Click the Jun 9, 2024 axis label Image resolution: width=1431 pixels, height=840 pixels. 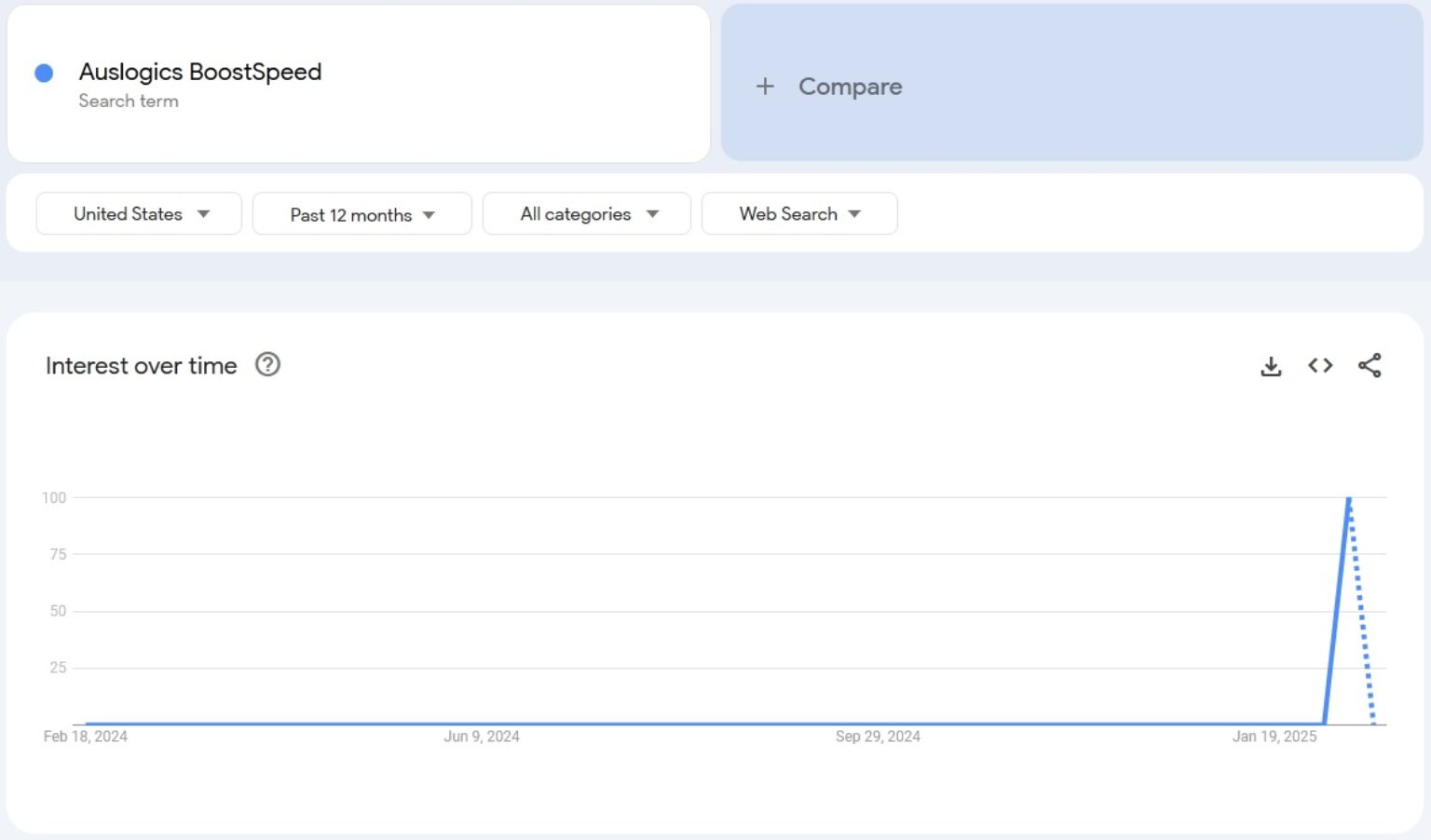click(x=482, y=737)
